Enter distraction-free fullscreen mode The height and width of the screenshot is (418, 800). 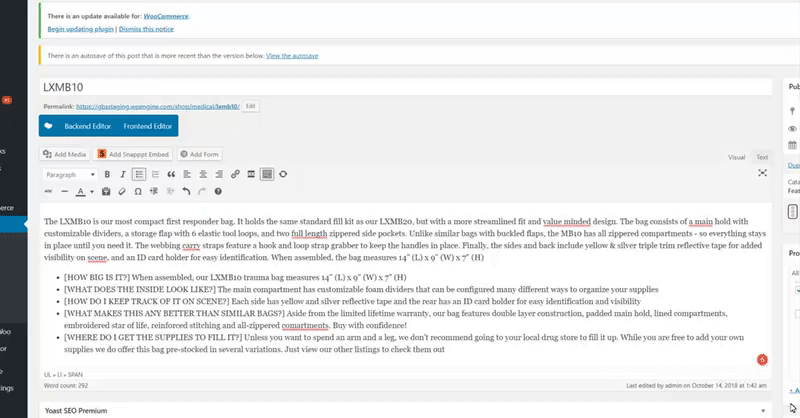(x=762, y=173)
